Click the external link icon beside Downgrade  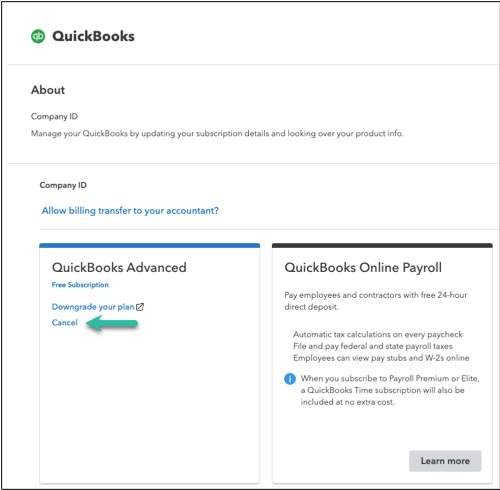(x=140, y=307)
